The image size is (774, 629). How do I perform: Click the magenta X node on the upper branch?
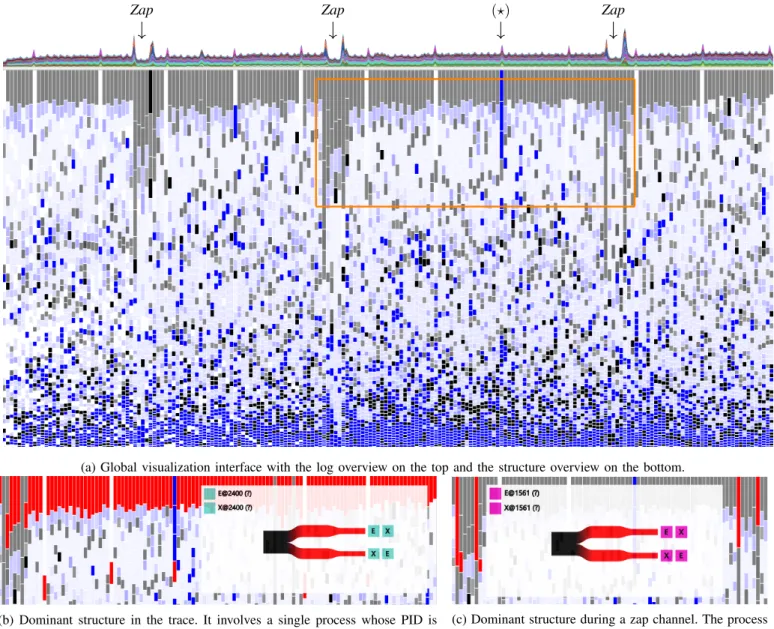click(681, 532)
